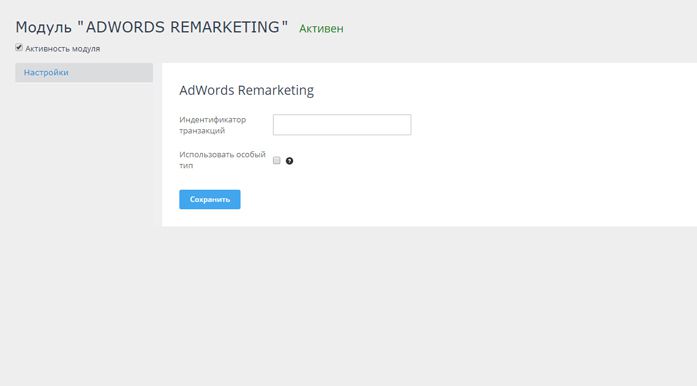Click the blue save button below the checkbox
Screen dimensions: 697x386
coord(210,199)
